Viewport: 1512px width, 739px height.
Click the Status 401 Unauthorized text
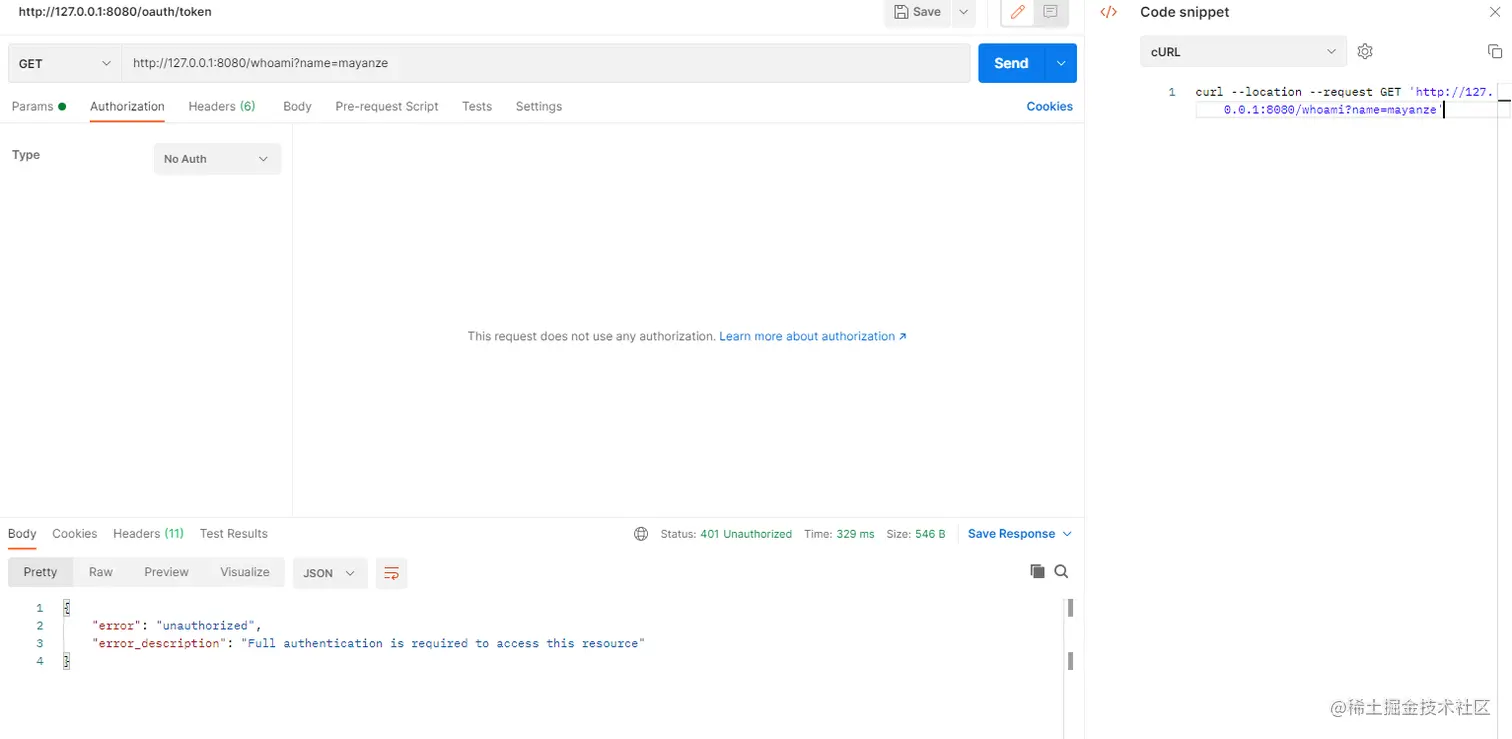point(726,534)
